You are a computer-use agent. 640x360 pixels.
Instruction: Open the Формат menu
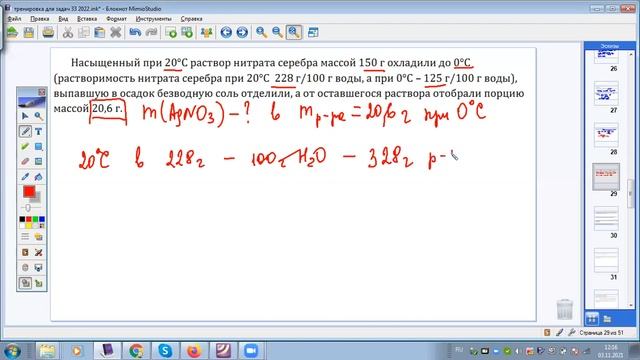pyautogui.click(x=116, y=19)
